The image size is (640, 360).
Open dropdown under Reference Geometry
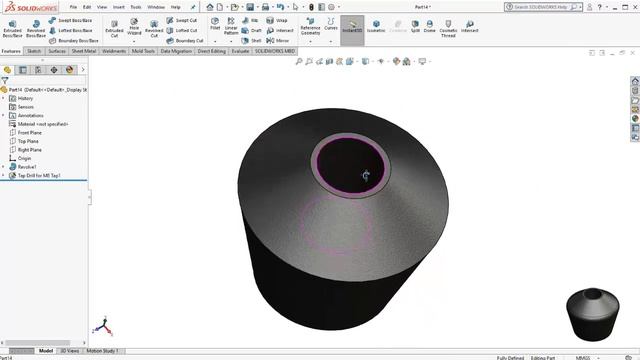click(x=310, y=41)
